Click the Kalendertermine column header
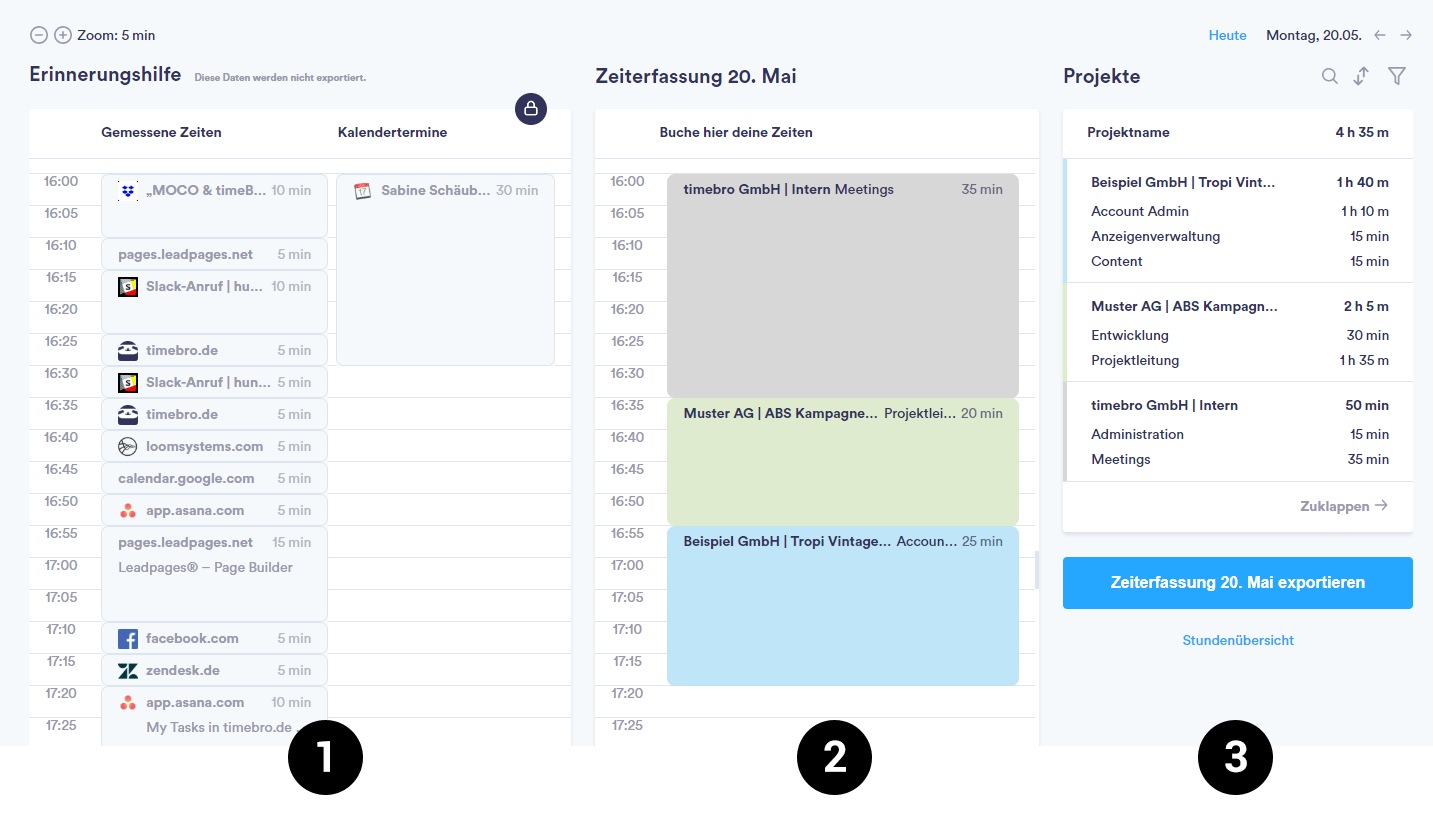This screenshot has height=814, width=1433. point(392,132)
